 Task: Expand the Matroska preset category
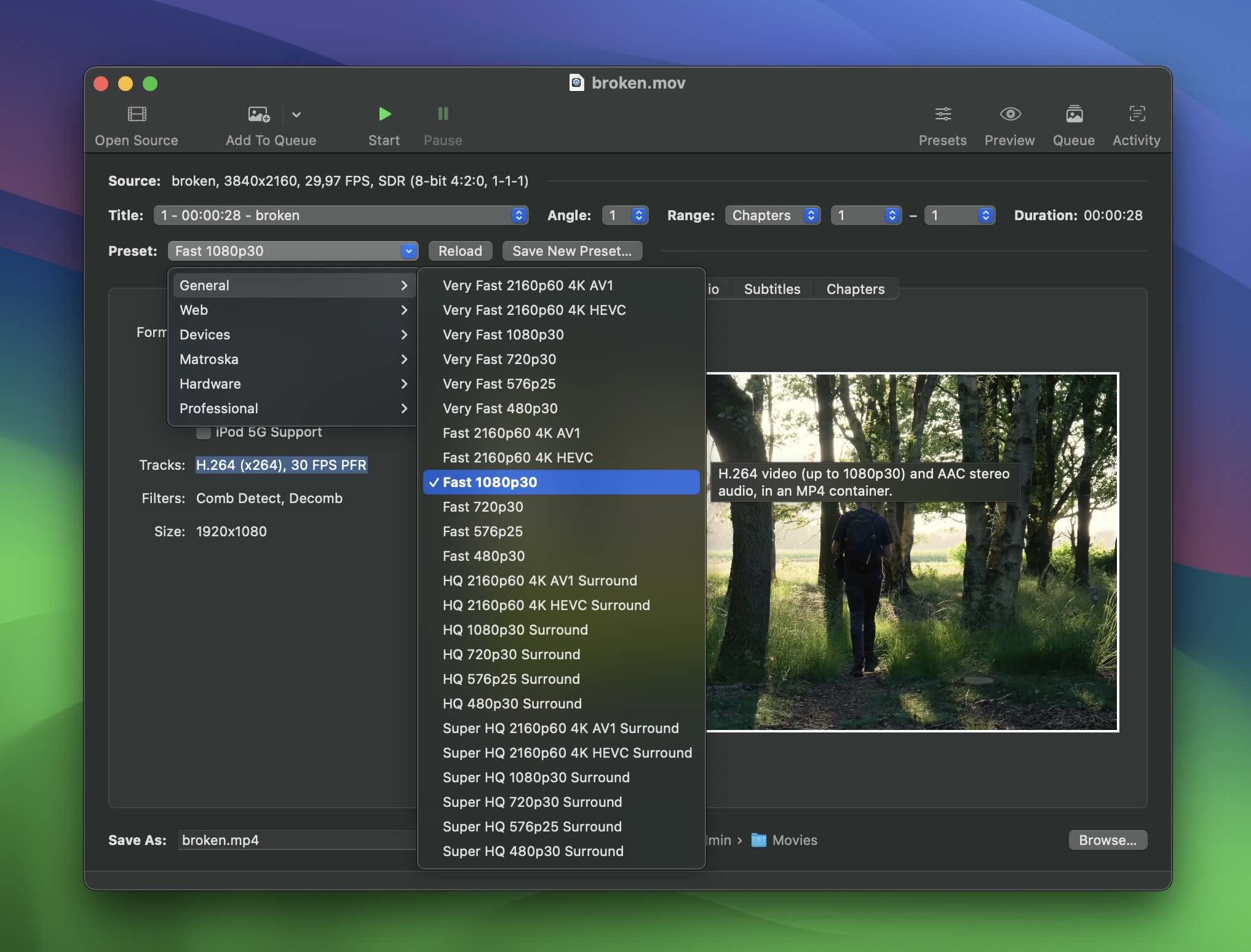pyautogui.click(x=294, y=359)
